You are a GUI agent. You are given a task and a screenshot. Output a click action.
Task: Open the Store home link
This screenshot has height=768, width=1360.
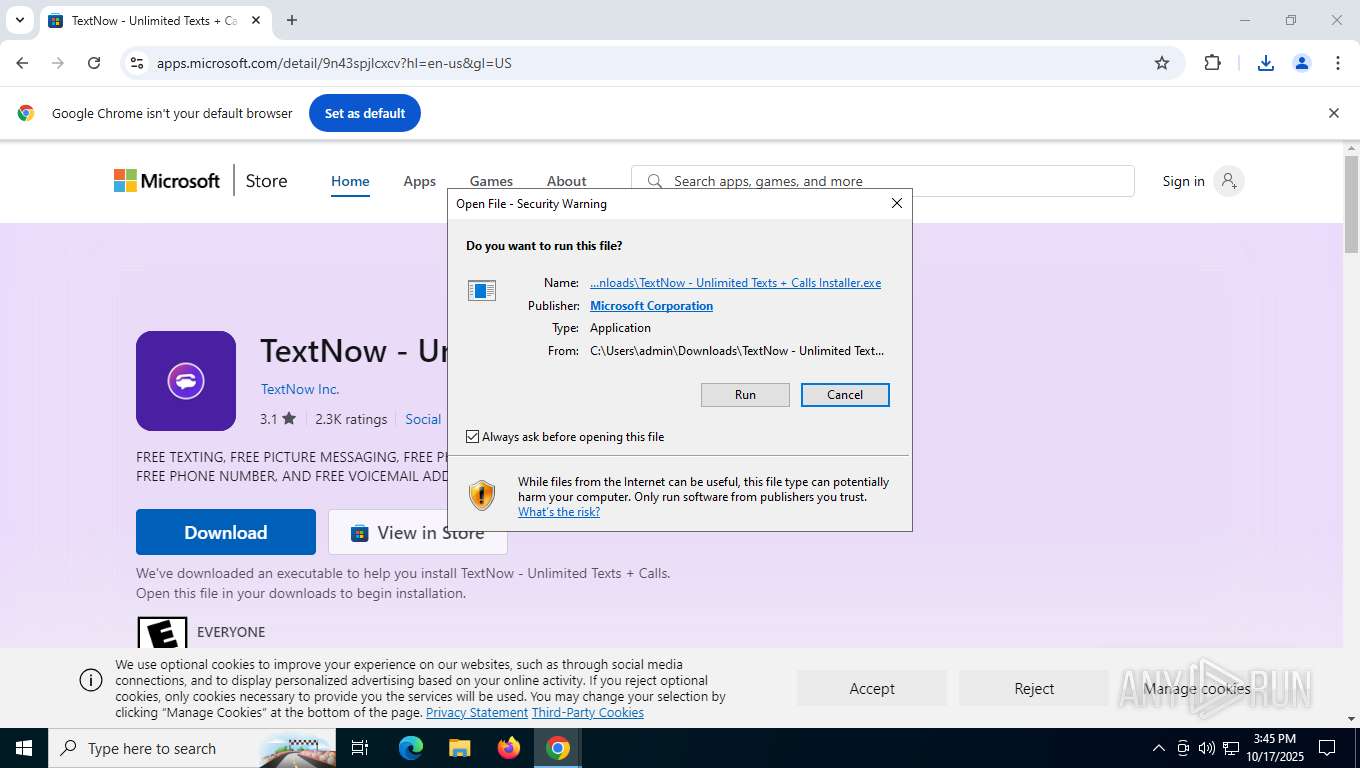(x=266, y=181)
